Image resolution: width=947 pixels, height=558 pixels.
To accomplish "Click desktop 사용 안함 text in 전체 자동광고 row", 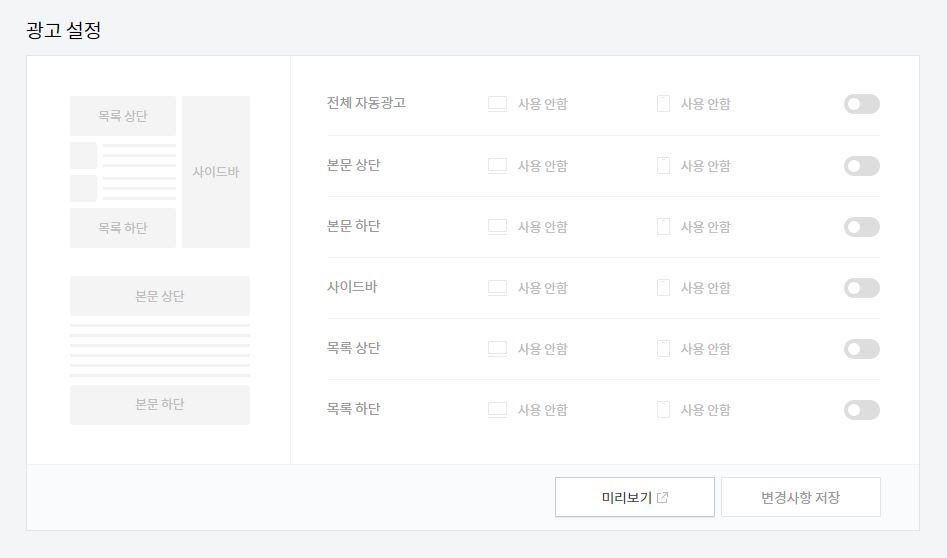I will (x=542, y=104).
